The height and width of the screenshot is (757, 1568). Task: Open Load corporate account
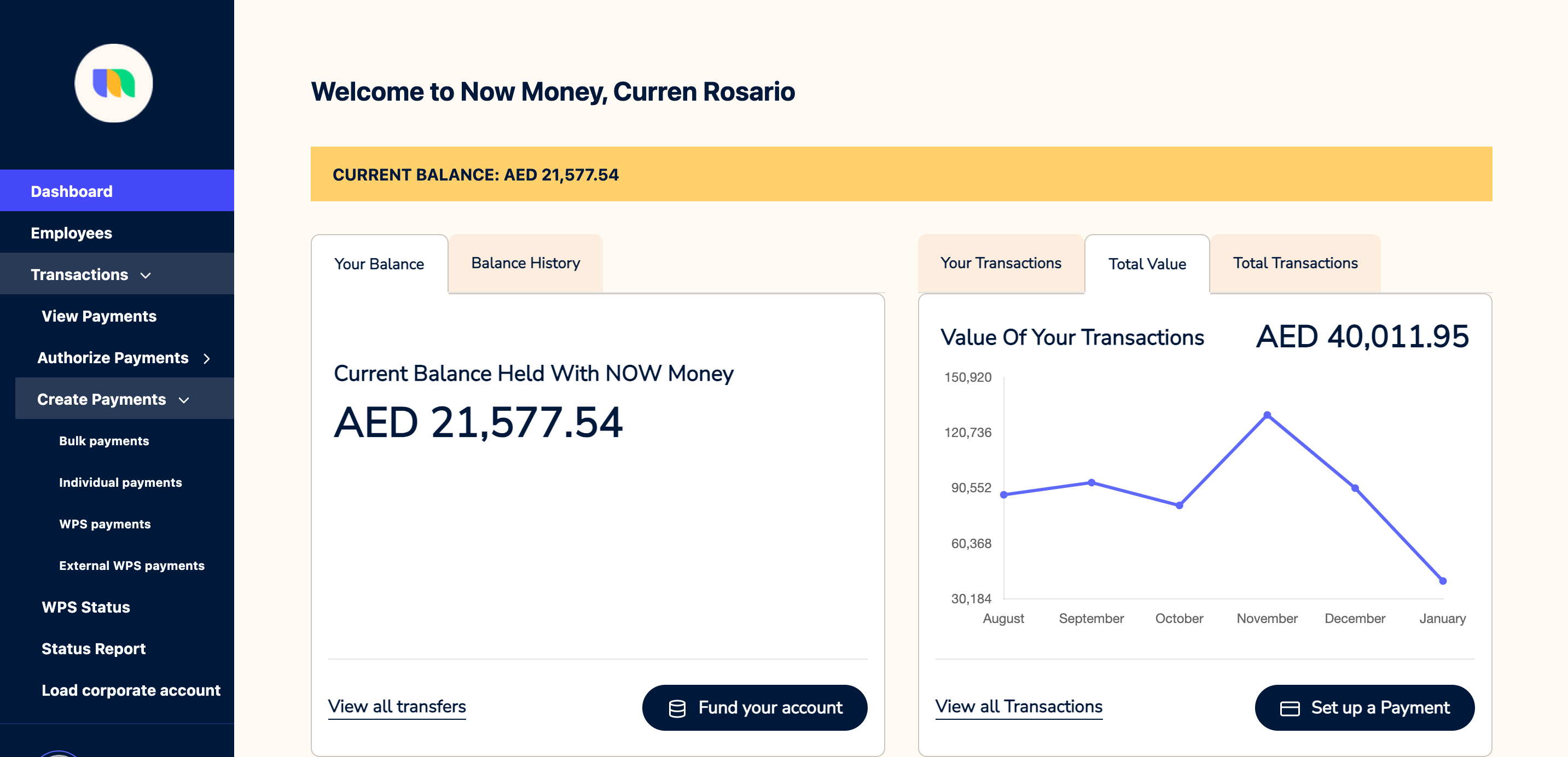pos(131,690)
